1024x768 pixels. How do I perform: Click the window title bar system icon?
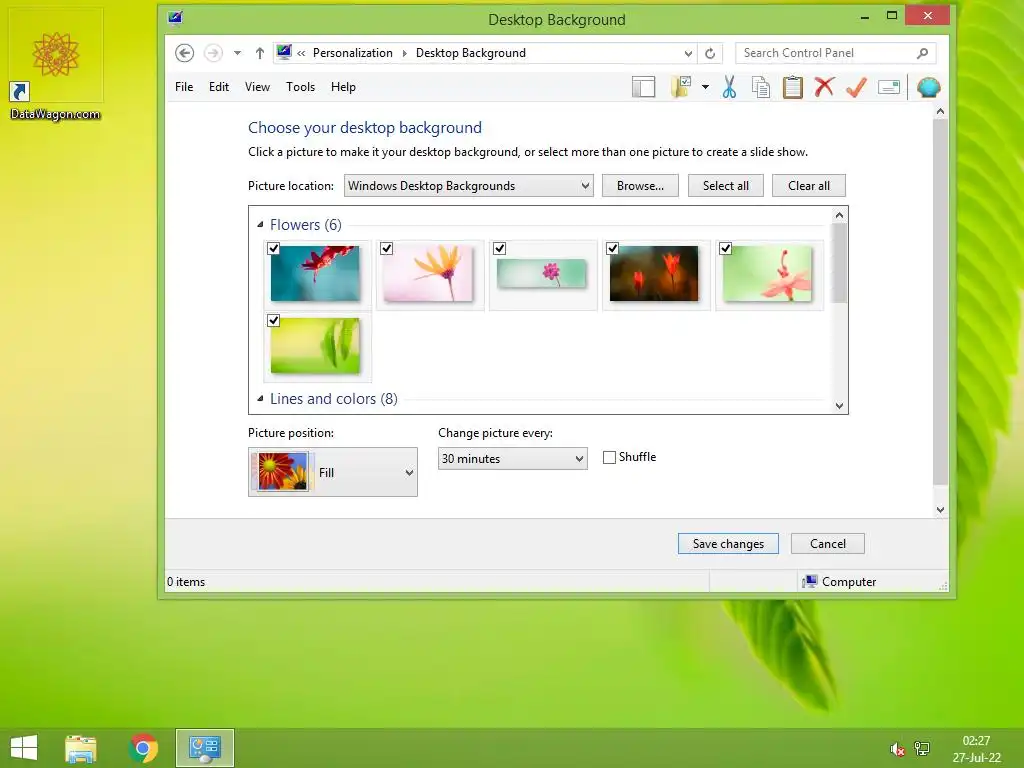(x=175, y=18)
